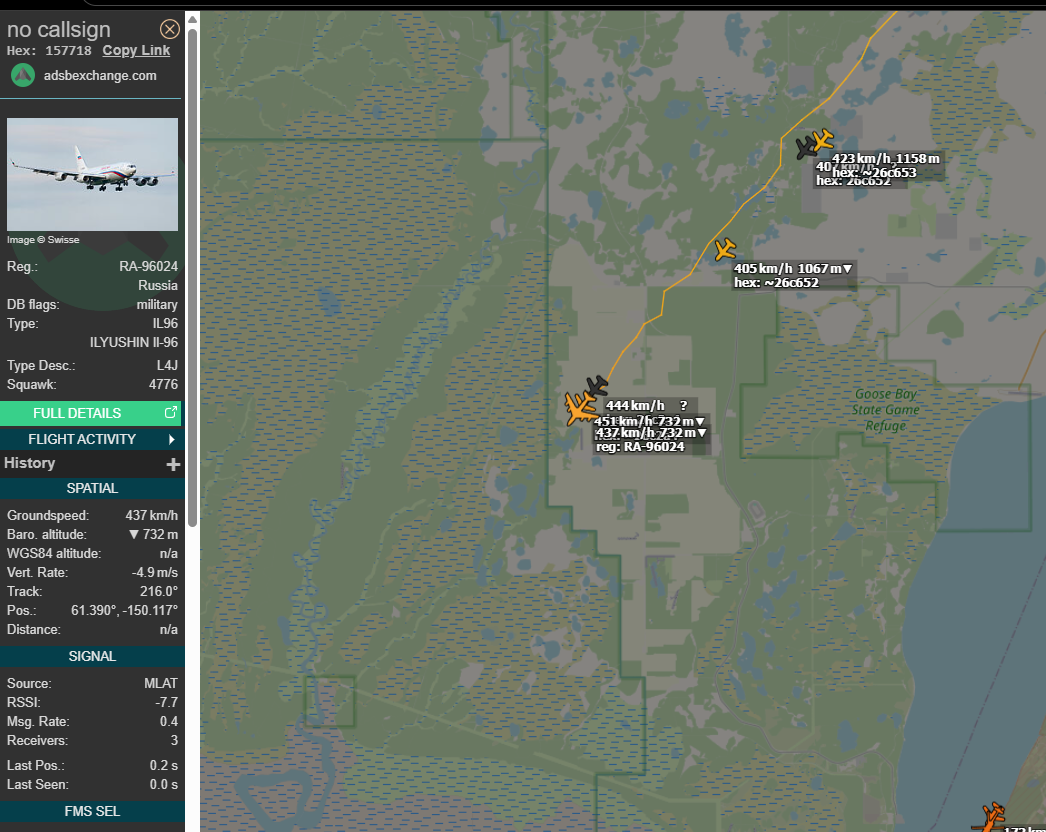Open the Il-96 aircraft photo
This screenshot has width=1046, height=832.
click(x=92, y=174)
